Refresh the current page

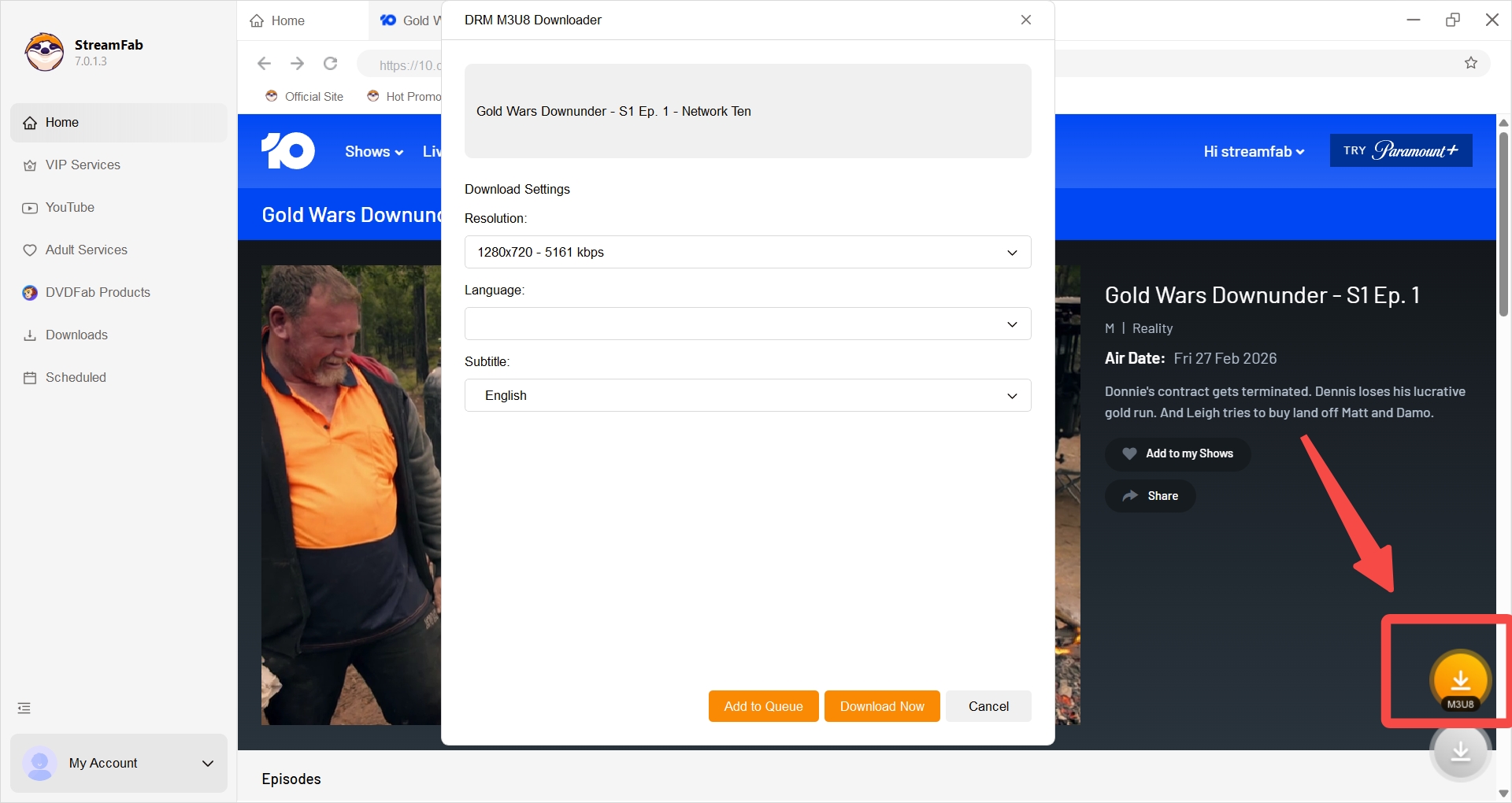click(331, 64)
